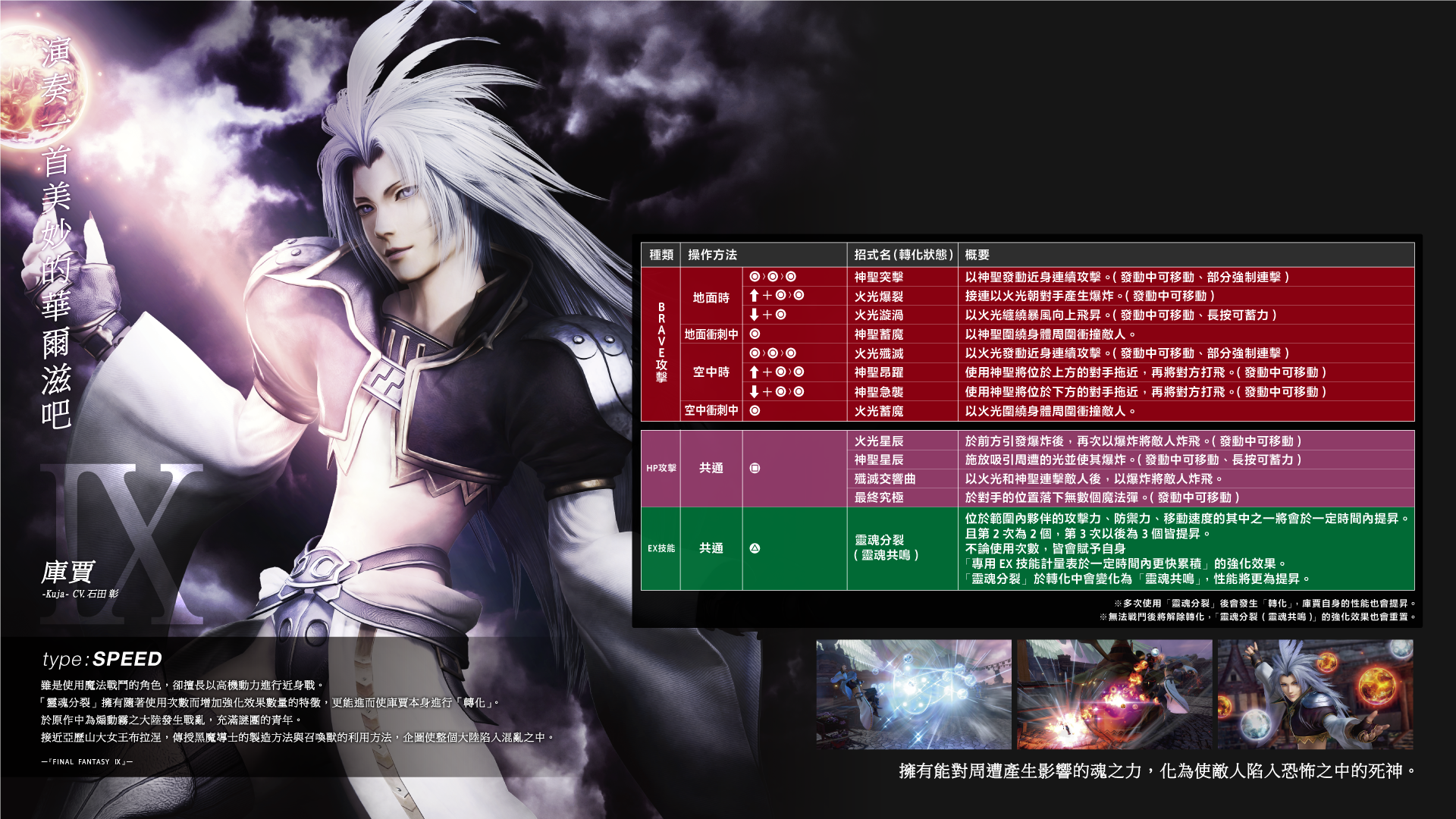Click the description starting 施放吸引周遭的光
Viewport: 1456px width, 819px height.
1133,460
